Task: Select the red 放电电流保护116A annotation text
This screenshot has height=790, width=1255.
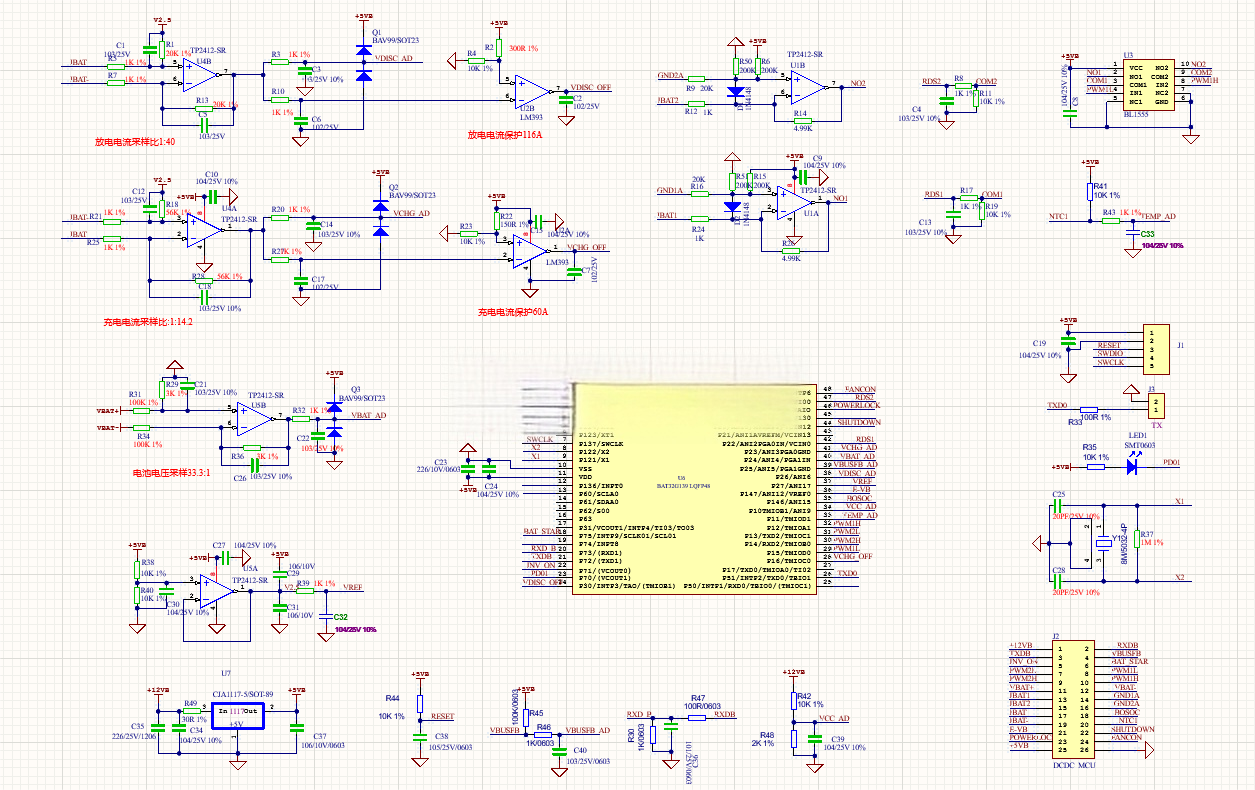Action: point(504,134)
